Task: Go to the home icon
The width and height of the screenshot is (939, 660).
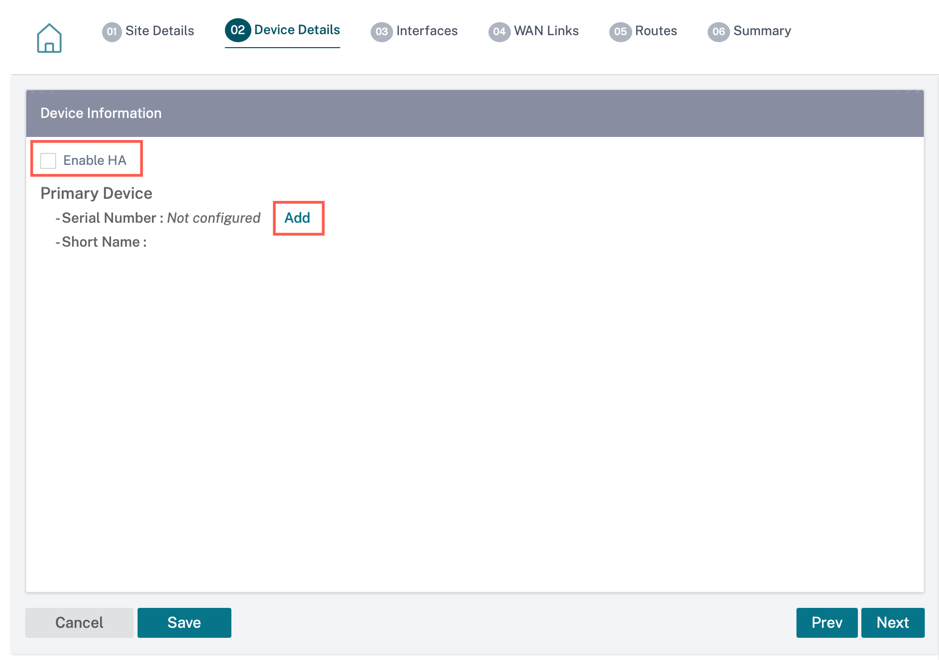Action: point(49,38)
